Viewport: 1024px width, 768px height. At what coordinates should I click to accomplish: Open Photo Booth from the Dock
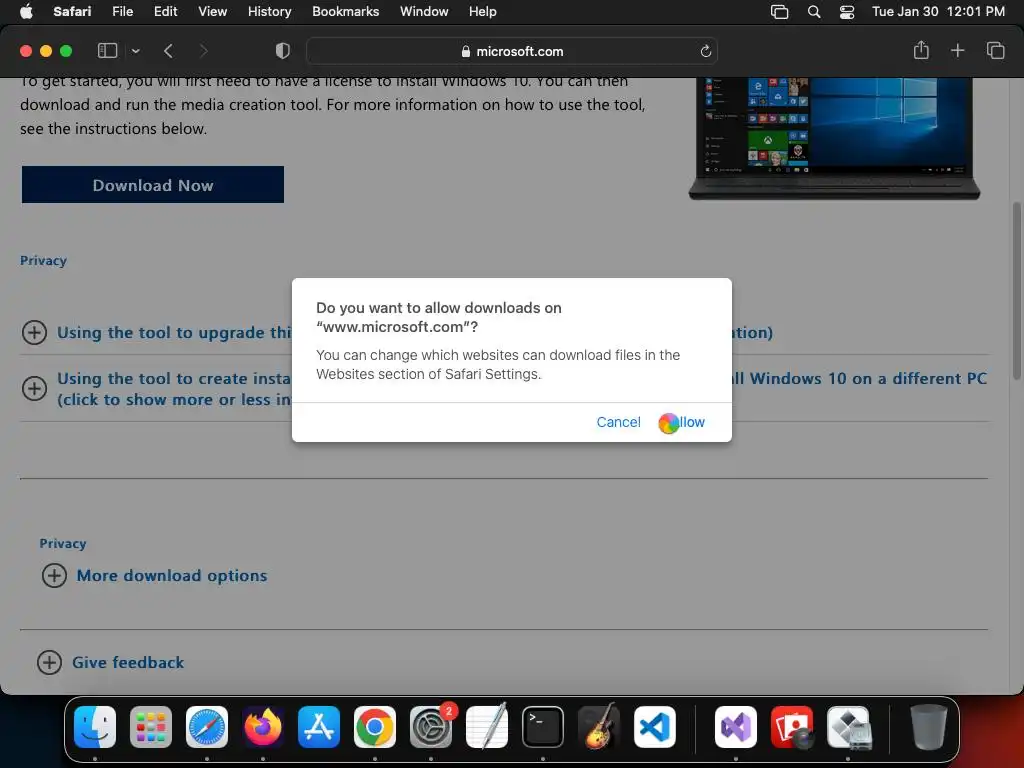click(792, 726)
